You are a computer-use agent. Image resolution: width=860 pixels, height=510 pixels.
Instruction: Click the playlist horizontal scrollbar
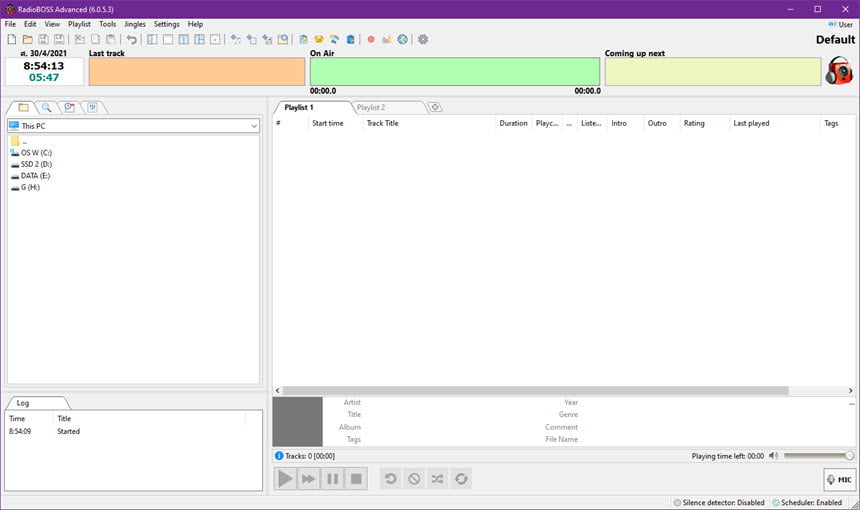point(535,390)
